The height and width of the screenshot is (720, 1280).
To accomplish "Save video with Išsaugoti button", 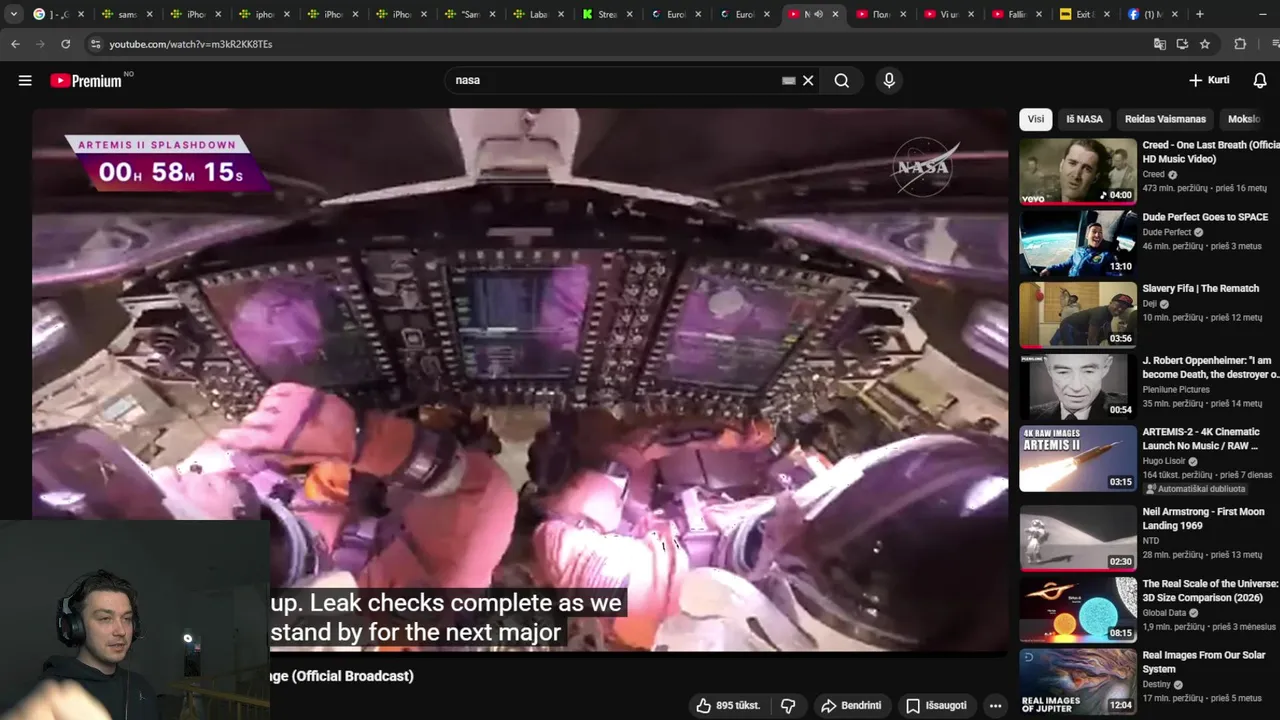I will (936, 706).
